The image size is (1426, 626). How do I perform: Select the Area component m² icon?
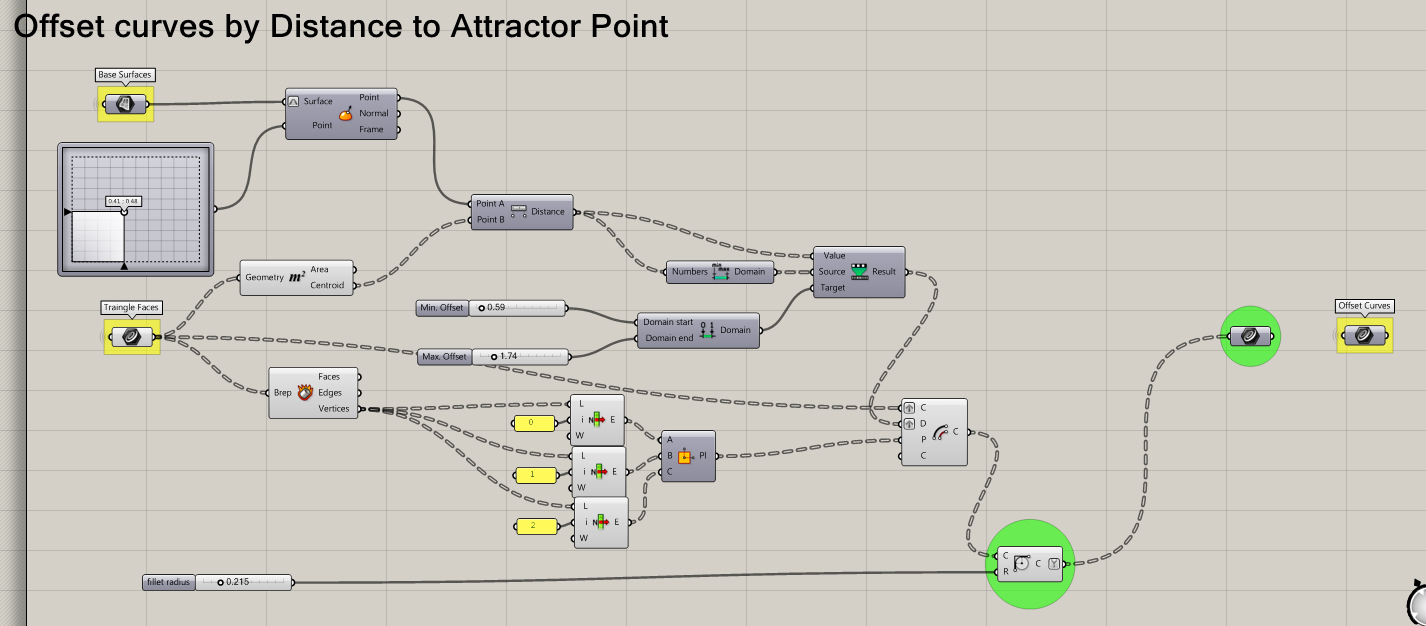pyautogui.click(x=297, y=277)
